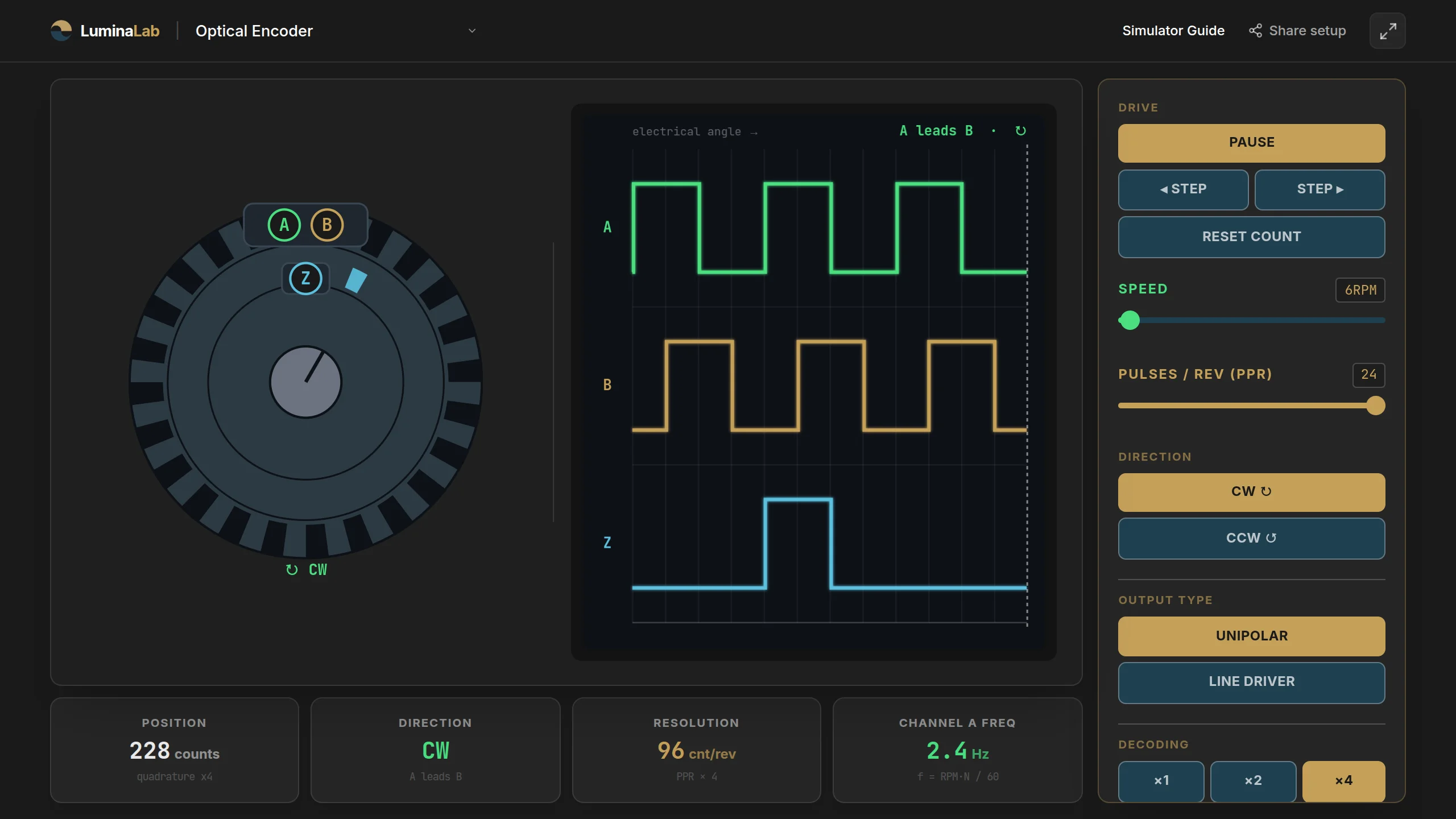Click the Share setup icon
This screenshot has width=1456, height=819.
point(1255,31)
